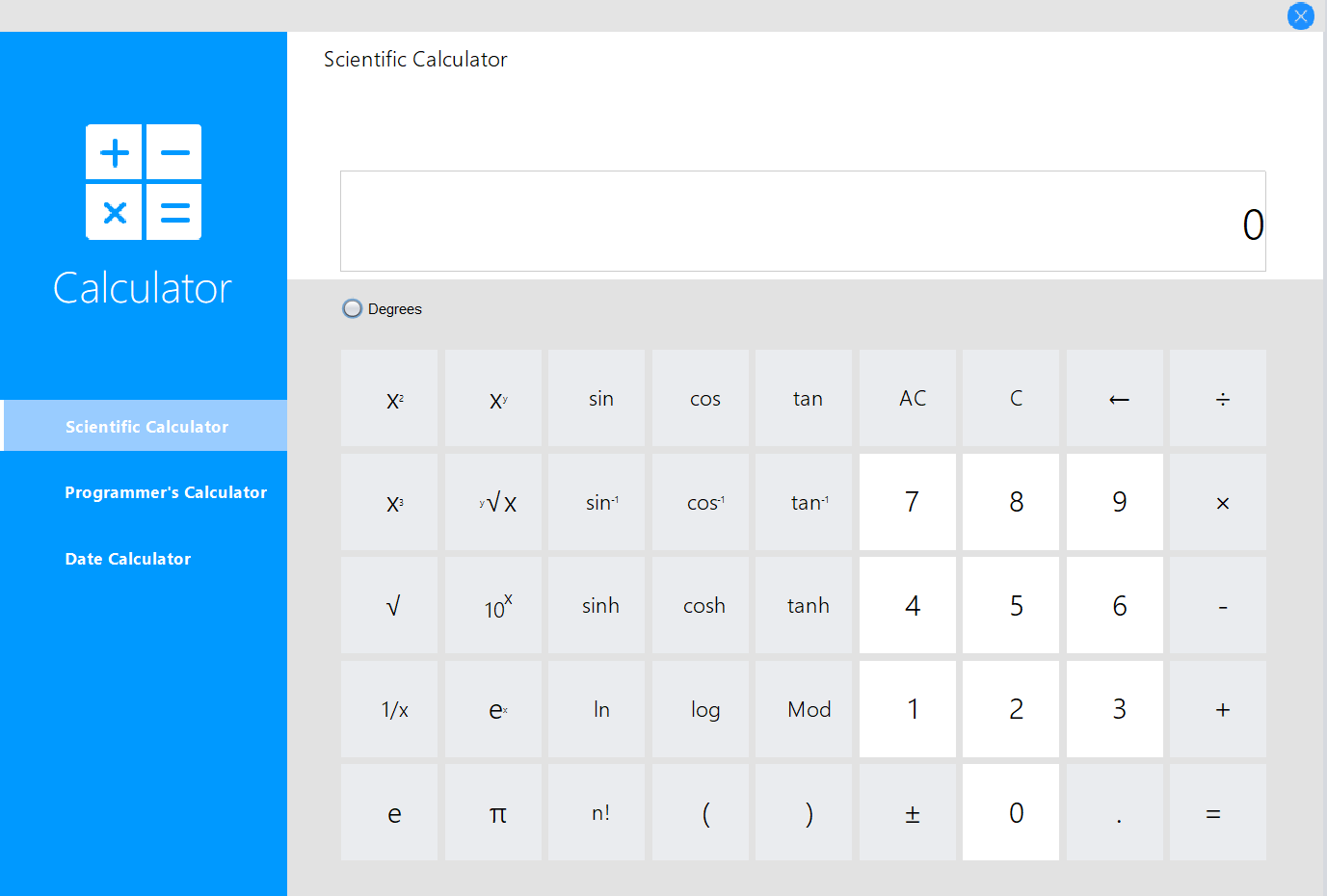Click the sinh button

coord(597,605)
